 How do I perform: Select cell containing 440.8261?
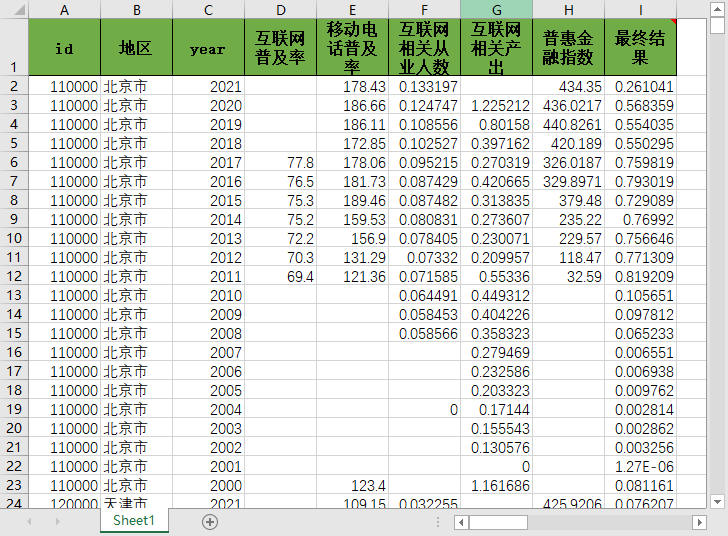coord(568,124)
